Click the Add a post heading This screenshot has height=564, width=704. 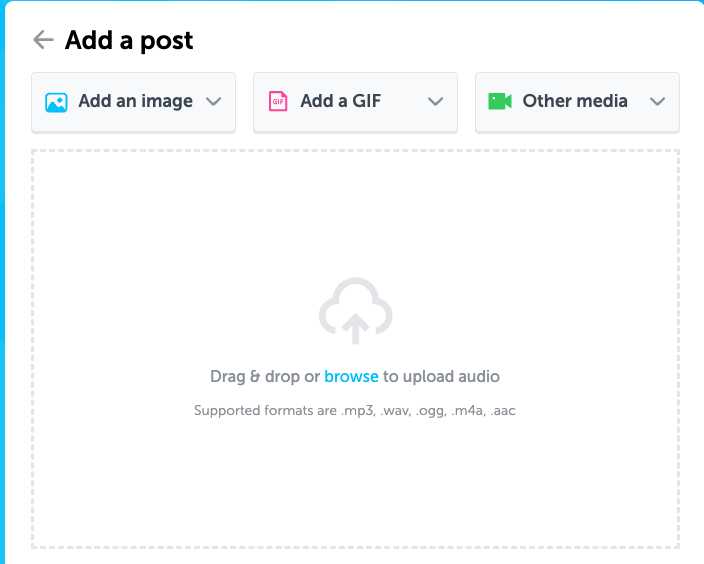click(129, 40)
